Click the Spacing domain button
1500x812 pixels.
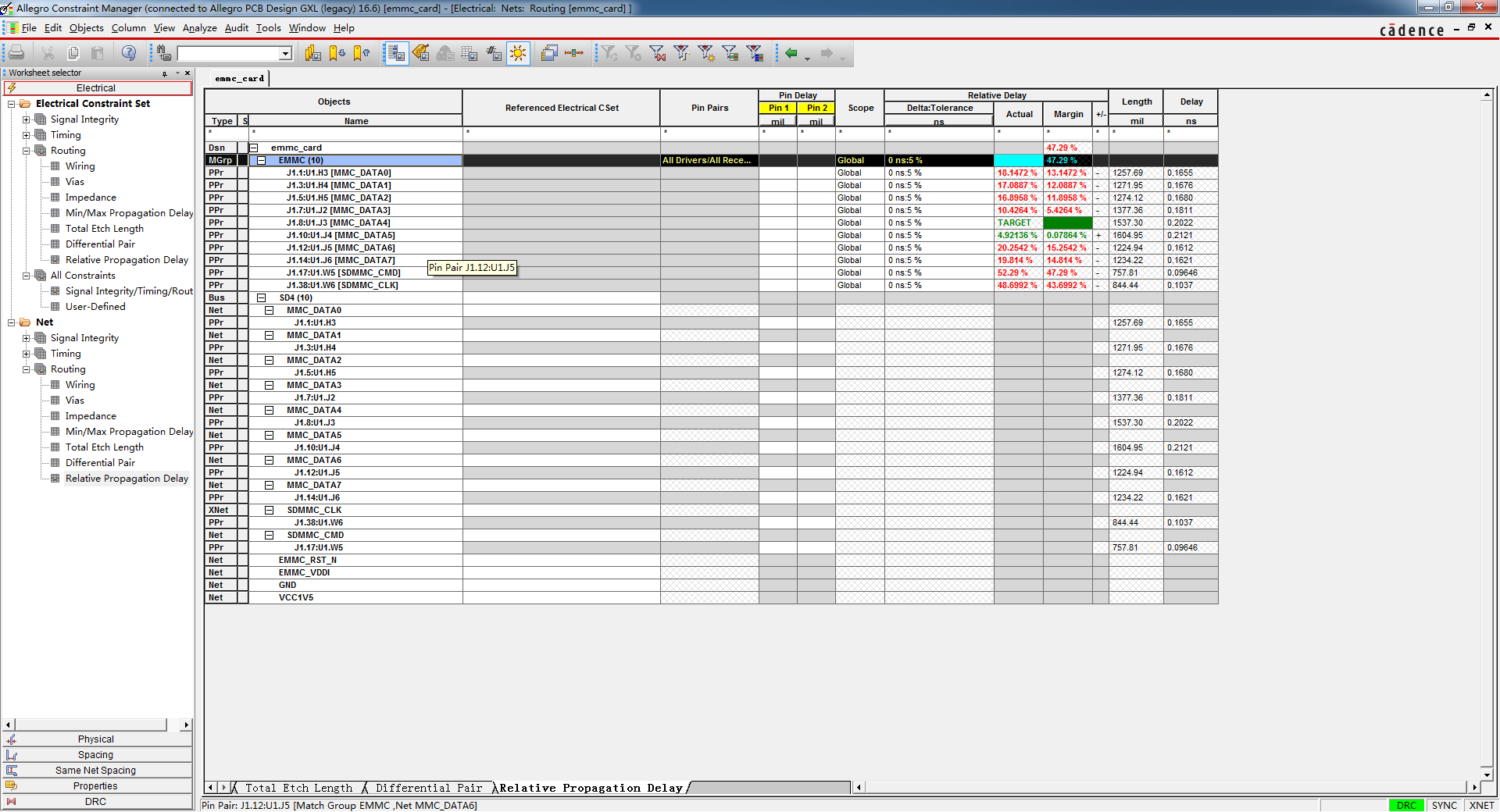click(x=97, y=755)
